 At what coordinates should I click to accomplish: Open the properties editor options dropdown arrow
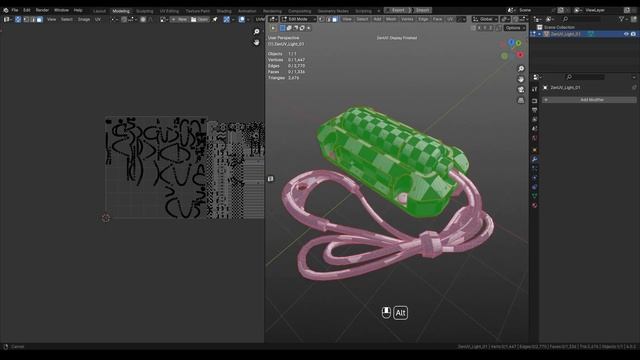[x=634, y=77]
